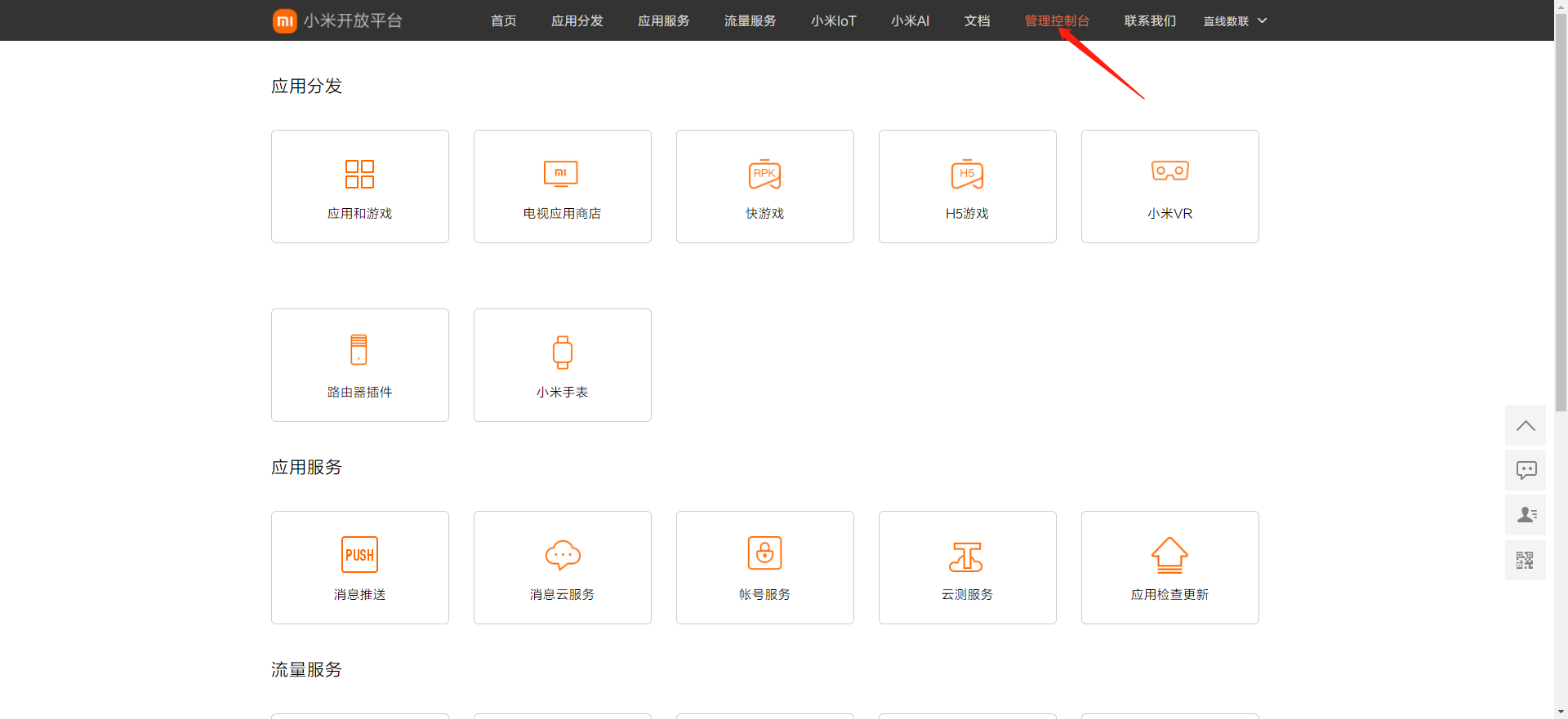1568x719 pixels.
Task: Open the 小米手表 watch icon
Action: [563, 353]
